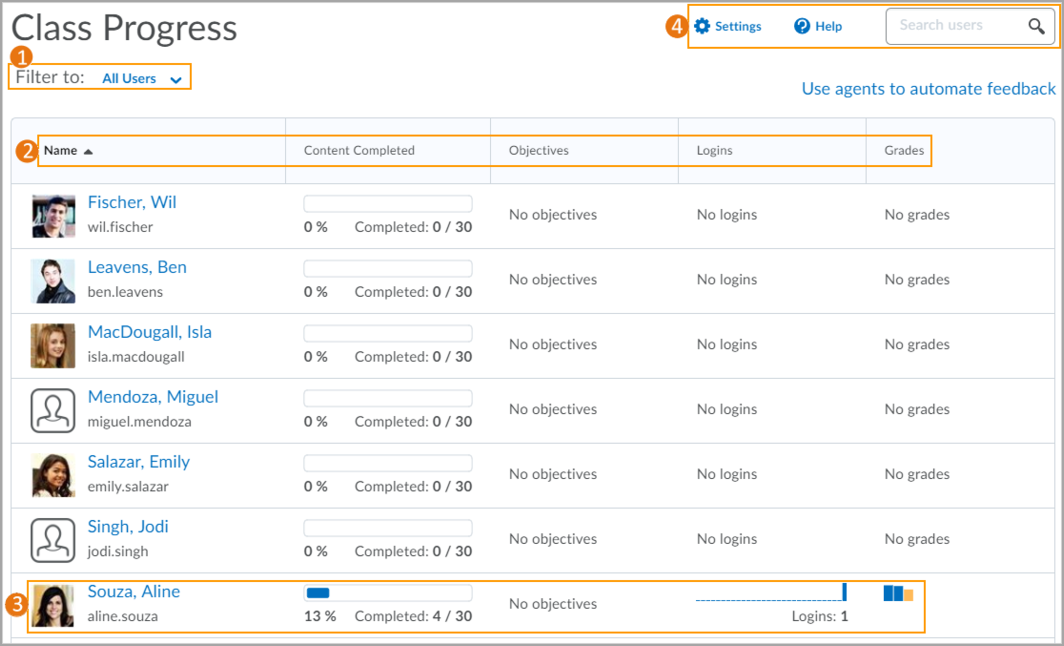Click the 13 % value in Souza row

320,616
